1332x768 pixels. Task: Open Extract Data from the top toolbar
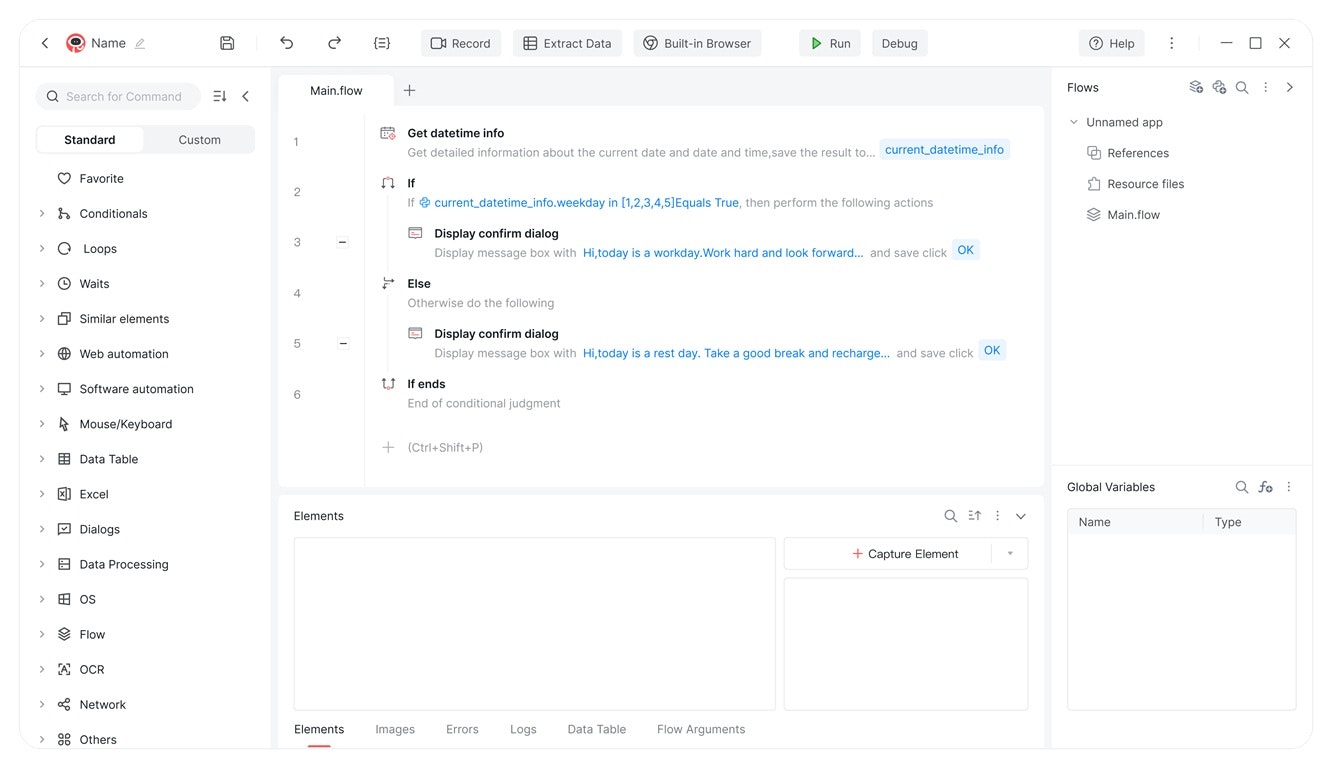pos(567,43)
